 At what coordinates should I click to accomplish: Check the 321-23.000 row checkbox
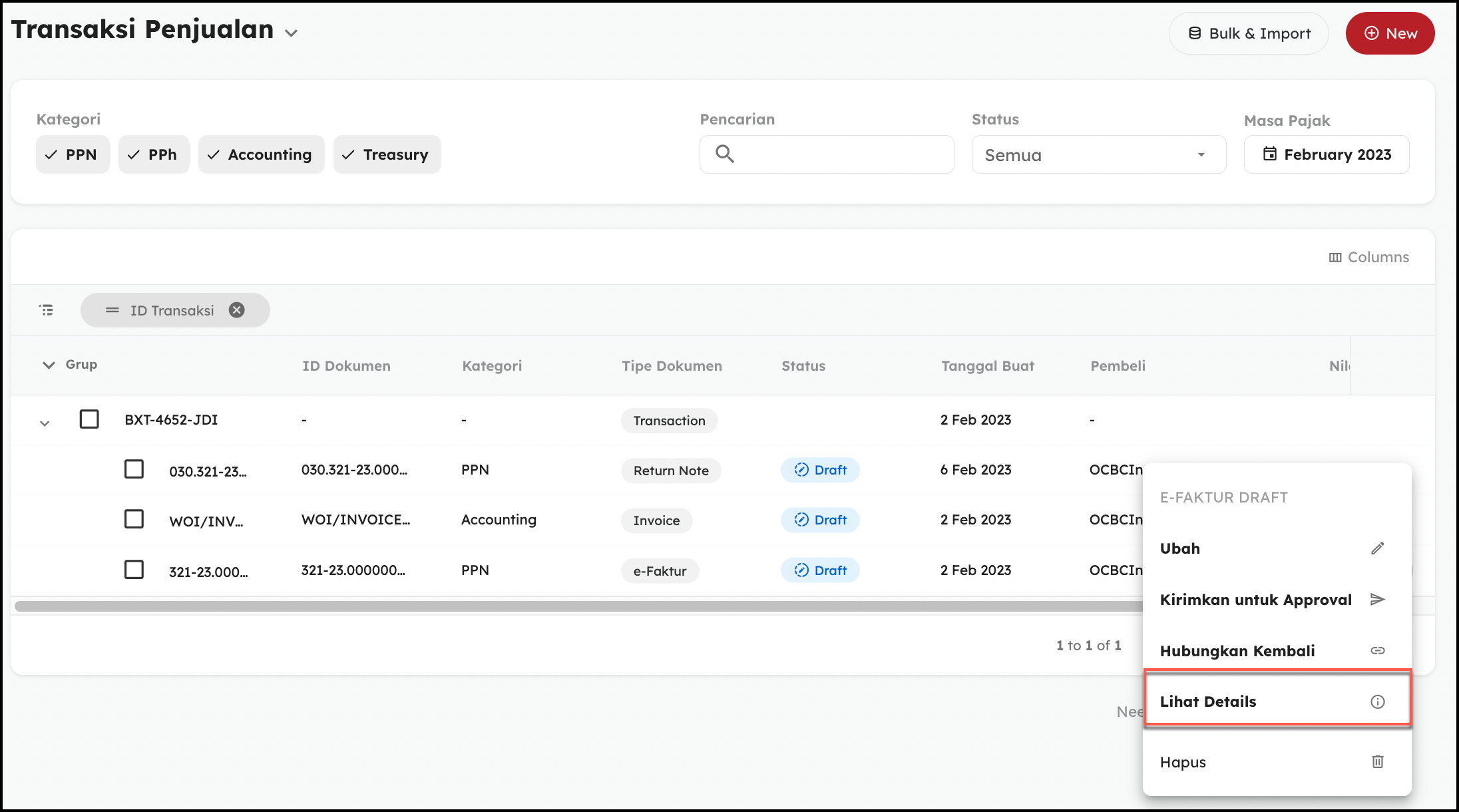pyautogui.click(x=134, y=570)
